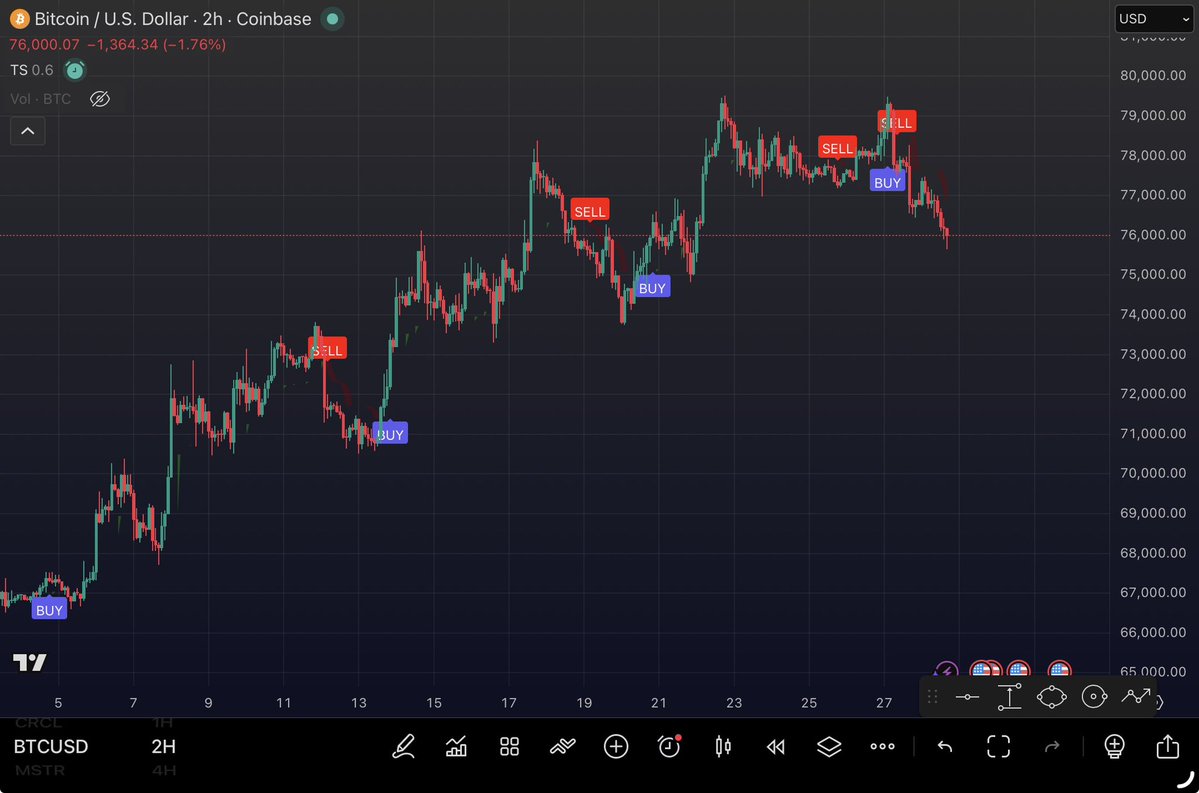Screen dimensions: 1199x793
Task: Tap the TradingView logo on chart
Action: pos(30,662)
